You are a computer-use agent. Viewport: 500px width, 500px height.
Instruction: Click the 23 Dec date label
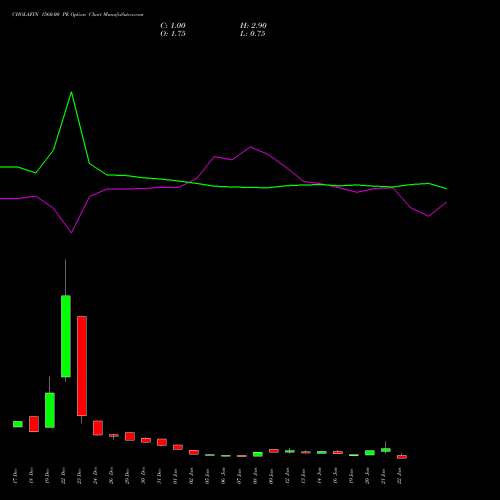pyautogui.click(x=79, y=476)
